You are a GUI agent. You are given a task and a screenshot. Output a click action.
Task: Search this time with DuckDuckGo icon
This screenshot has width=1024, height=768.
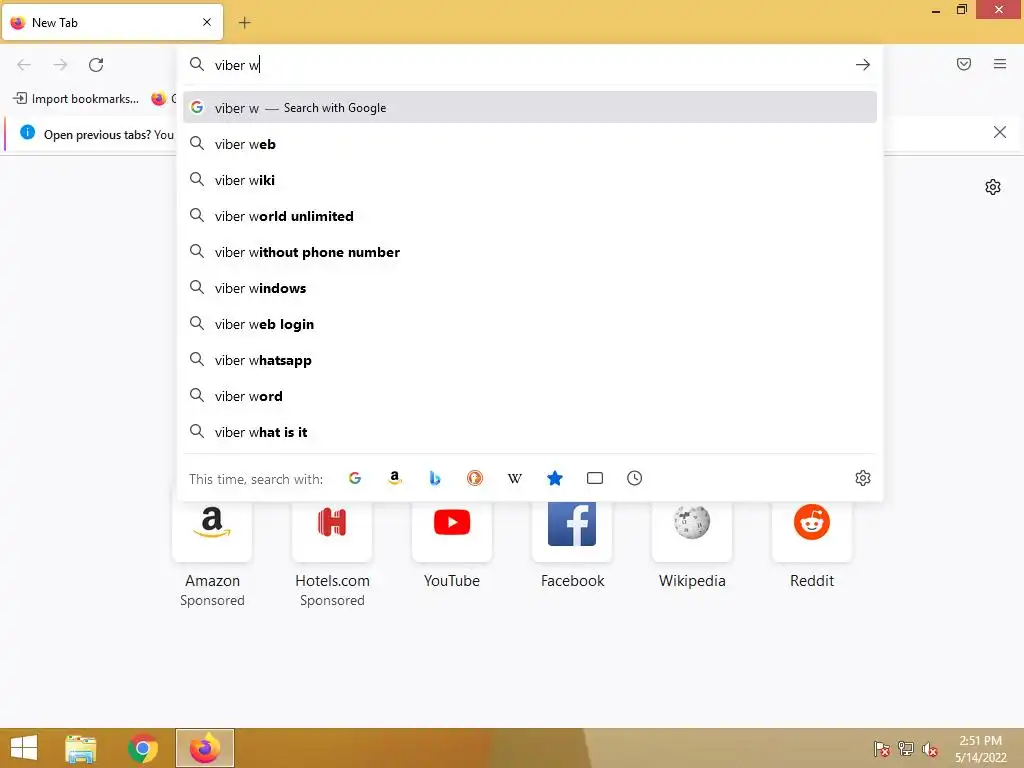click(475, 478)
